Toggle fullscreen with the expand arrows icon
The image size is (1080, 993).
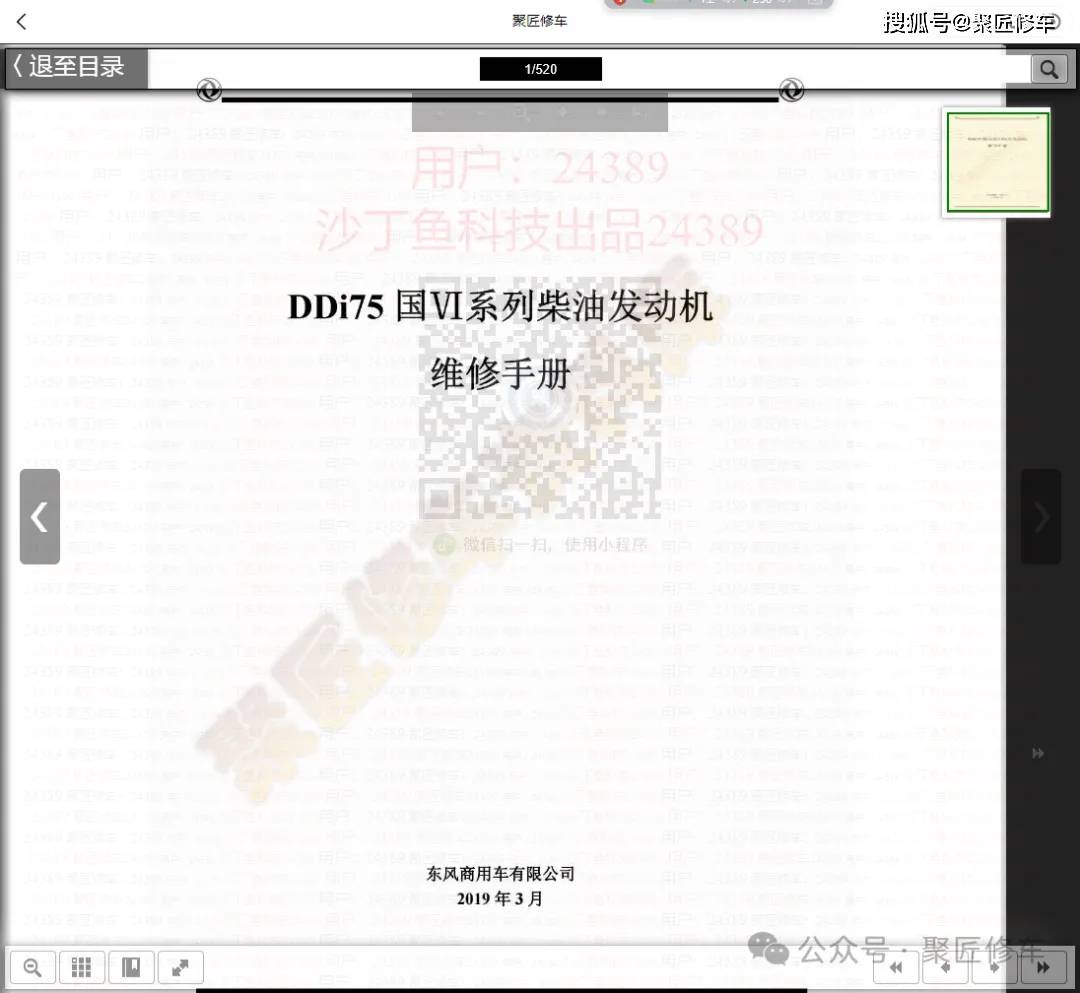click(180, 968)
